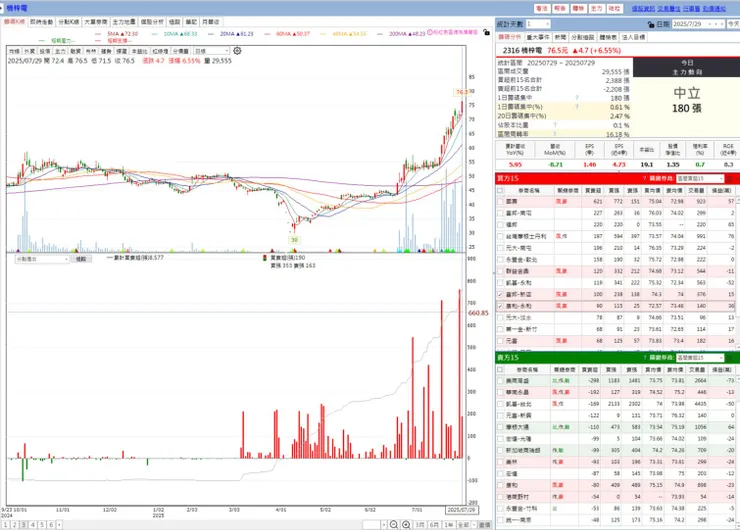Click the help icon in 買方15 header
This screenshot has width=740, height=530.
(x=644, y=178)
